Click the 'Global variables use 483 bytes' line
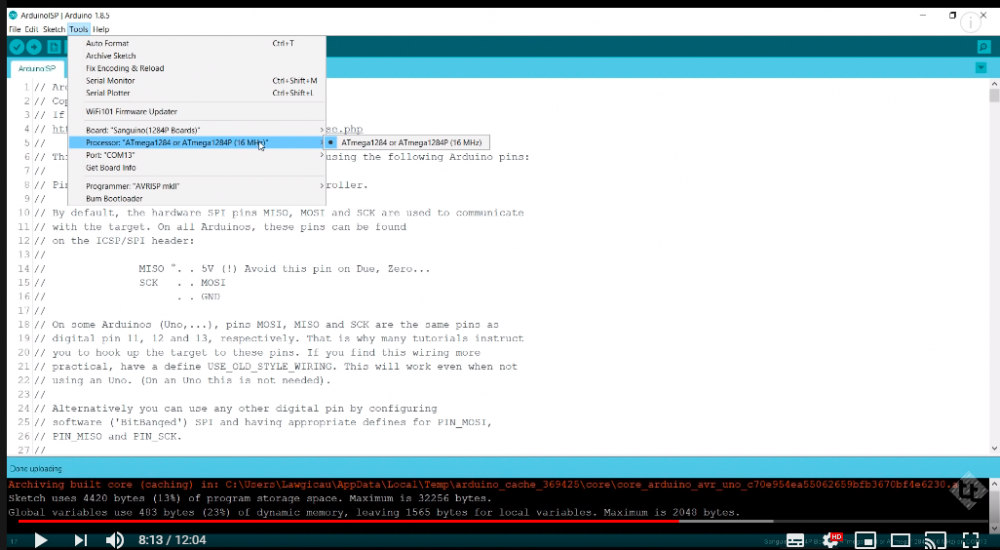The width and height of the screenshot is (1000, 550). 374,512
